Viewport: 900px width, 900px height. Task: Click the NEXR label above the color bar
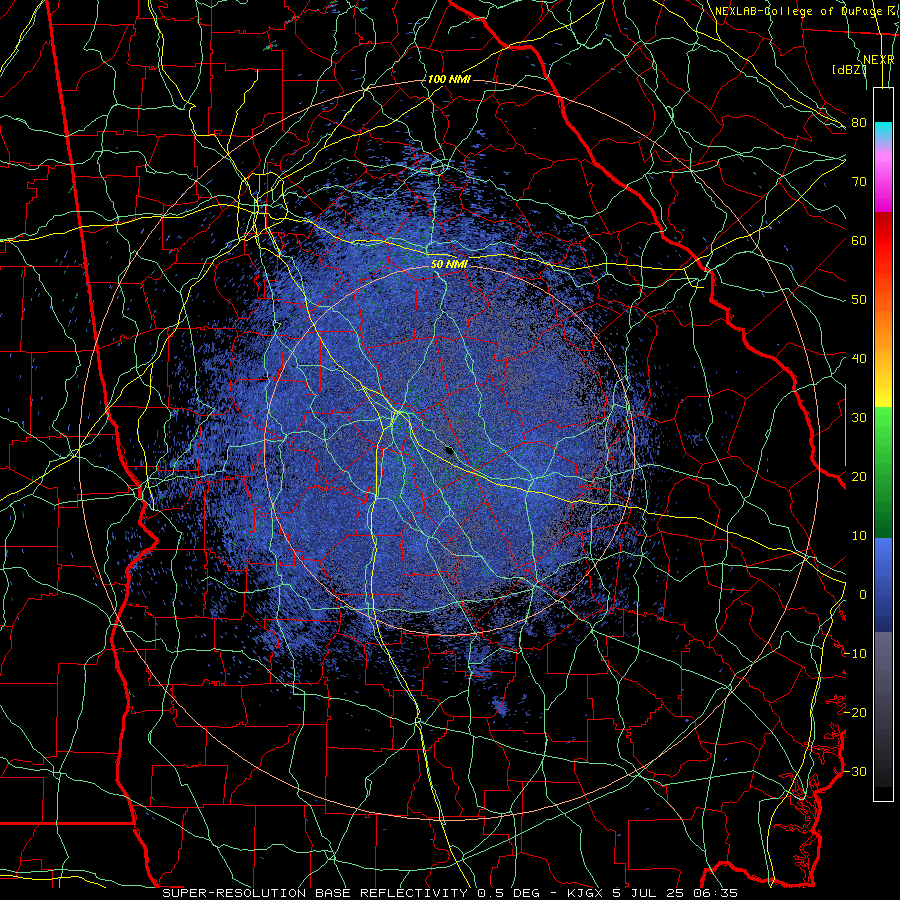tap(879, 60)
